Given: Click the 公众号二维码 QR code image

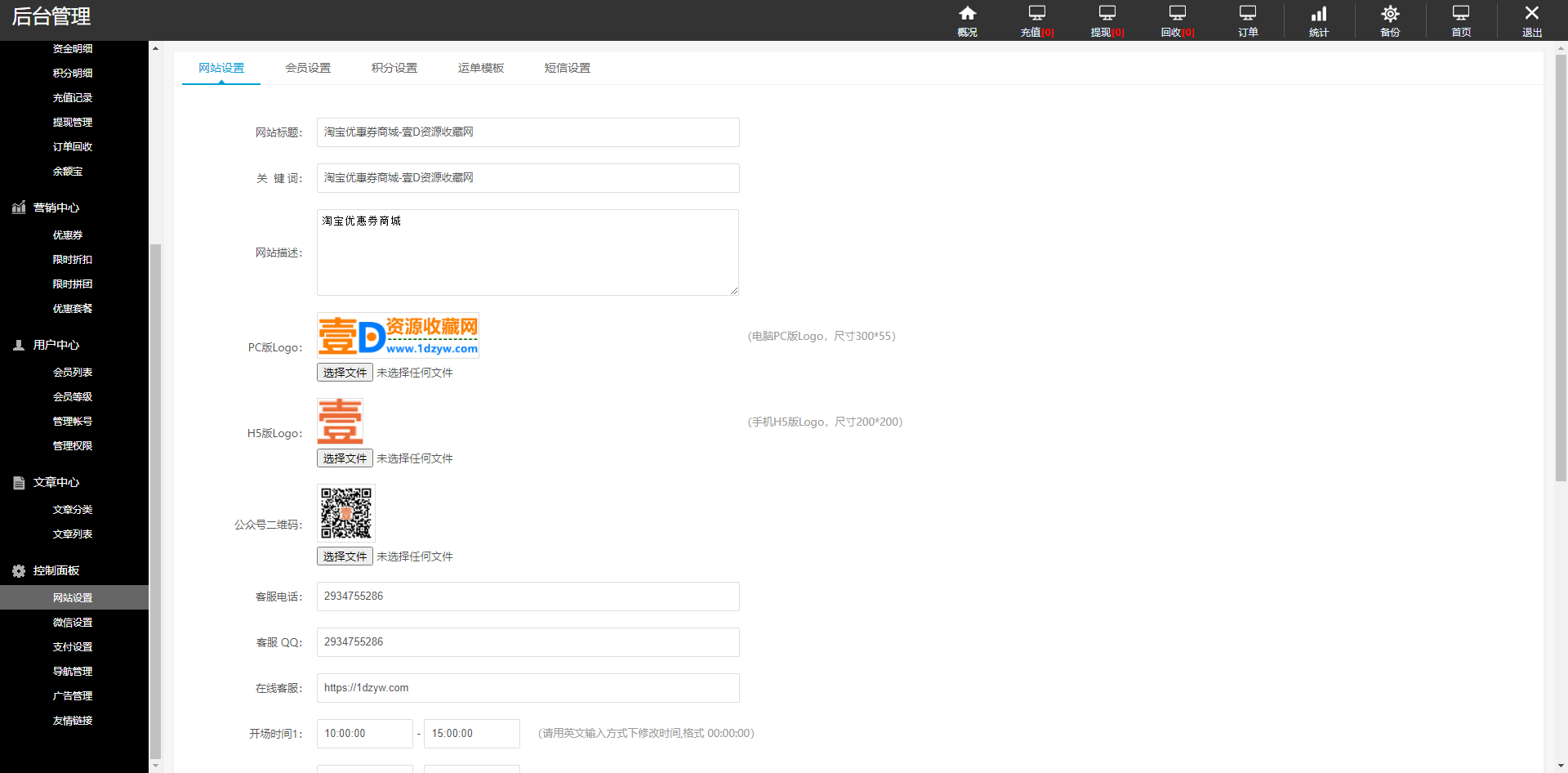Looking at the screenshot, I should [345, 512].
